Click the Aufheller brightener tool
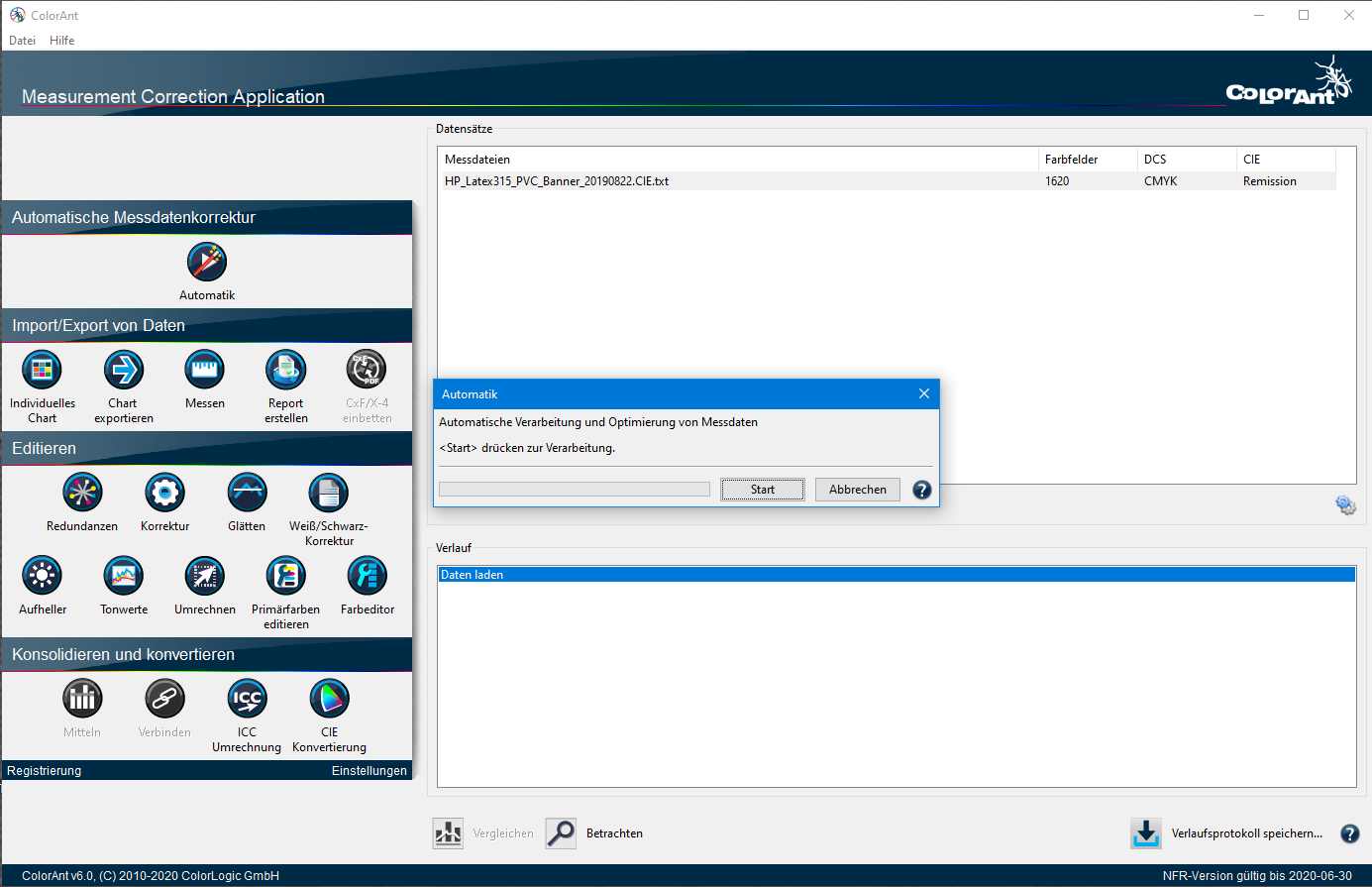Viewport: 1372px width, 887px height. coord(42,576)
